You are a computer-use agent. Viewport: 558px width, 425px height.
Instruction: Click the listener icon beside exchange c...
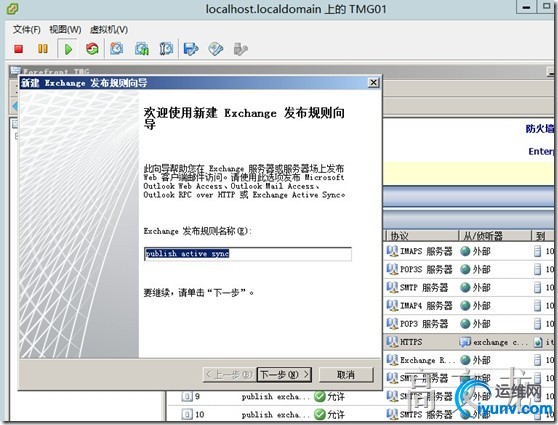465,342
